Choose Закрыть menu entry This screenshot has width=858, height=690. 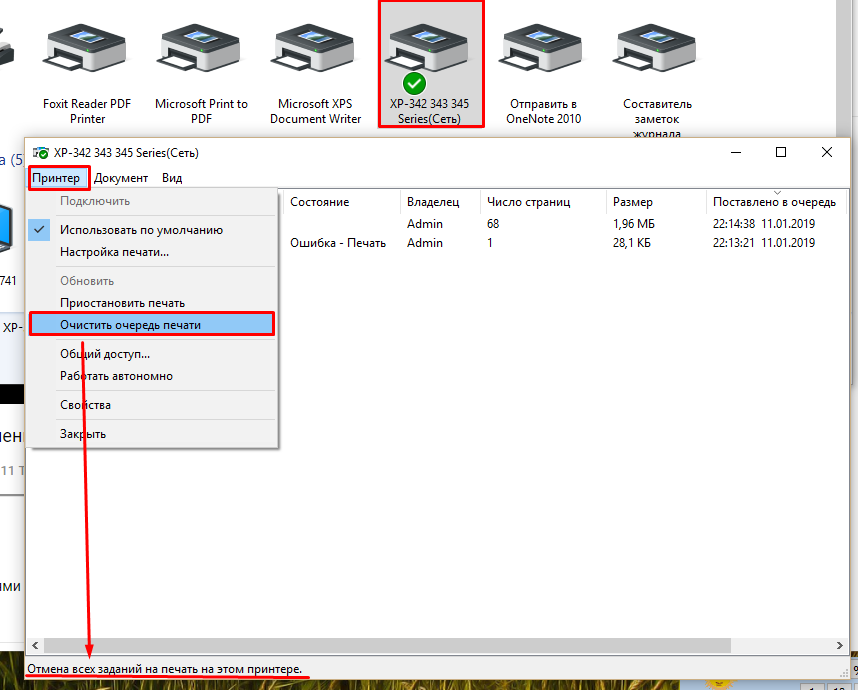tap(152, 434)
